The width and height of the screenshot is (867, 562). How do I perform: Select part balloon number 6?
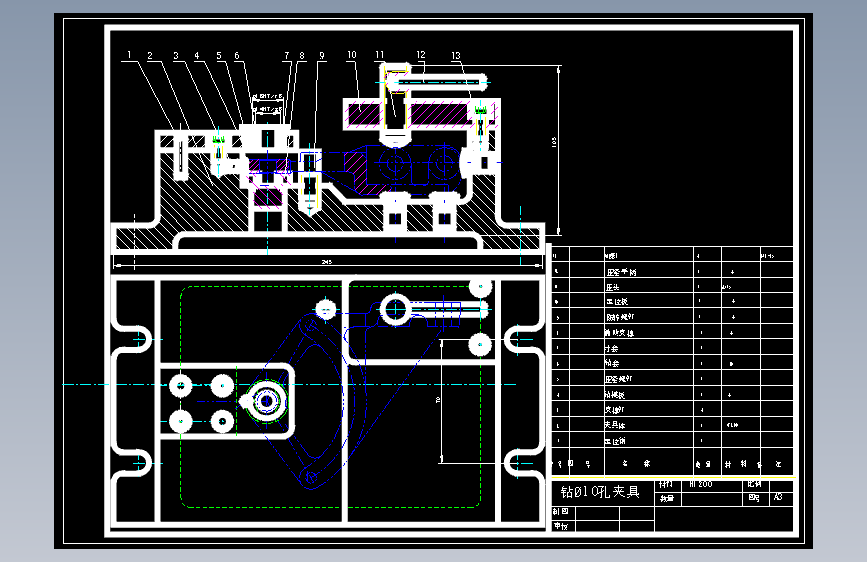coord(237,55)
